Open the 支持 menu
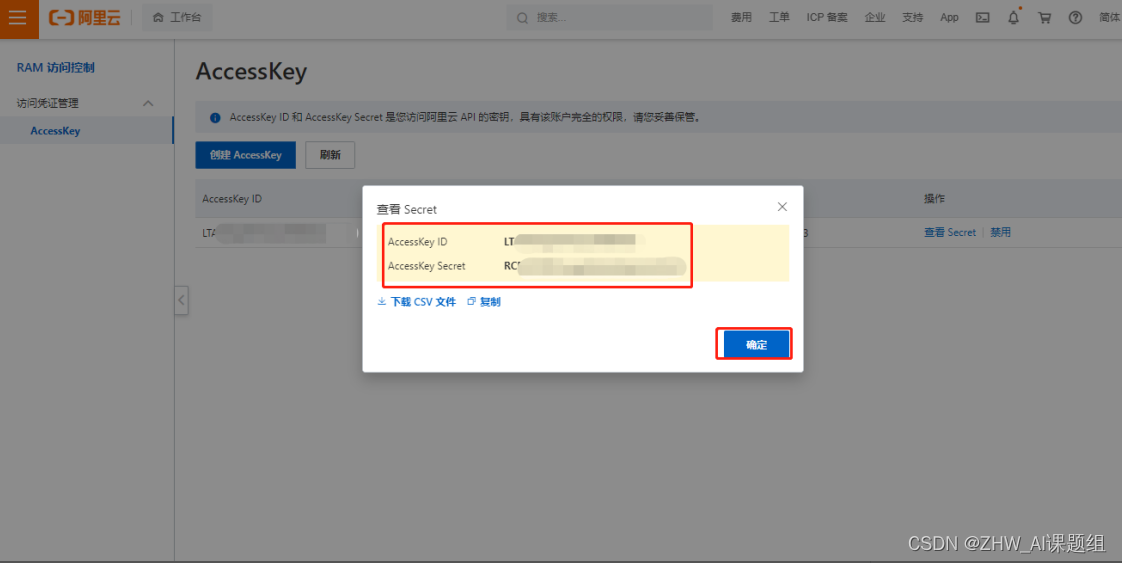The width and height of the screenshot is (1122, 563). pos(912,18)
